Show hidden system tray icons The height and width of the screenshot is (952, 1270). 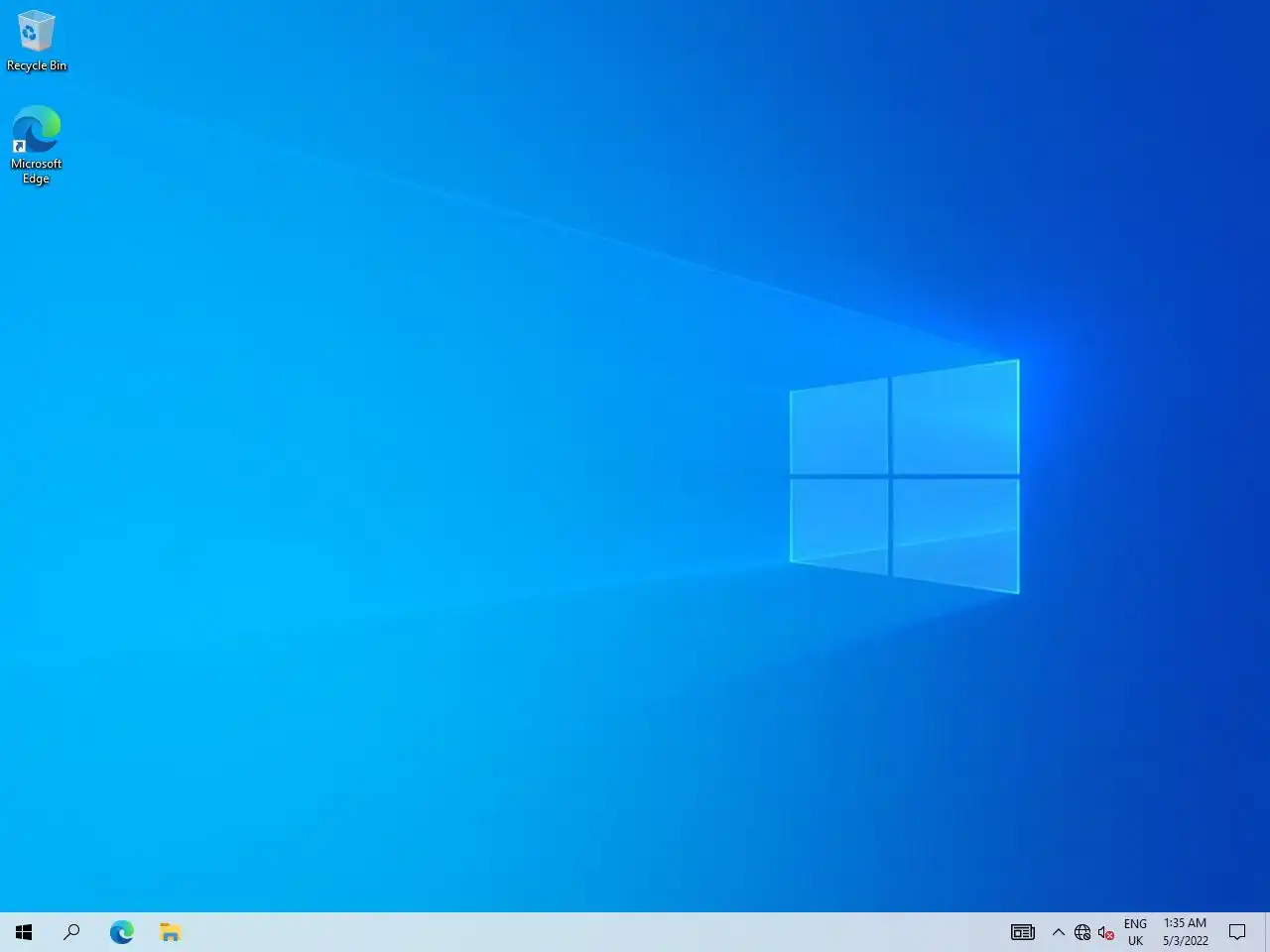[1059, 932]
